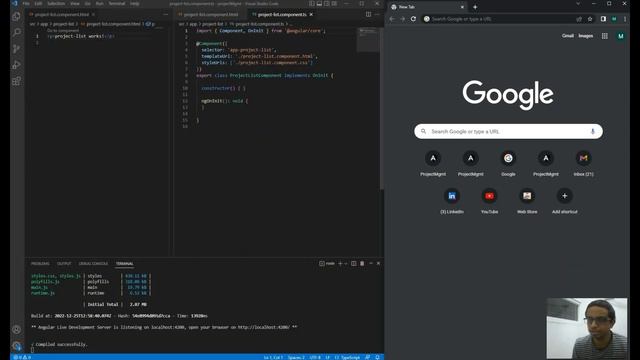This screenshot has height=360, width=640.
Task: Close the New Tab in Chrome
Action: pyautogui.click(x=462, y=7)
